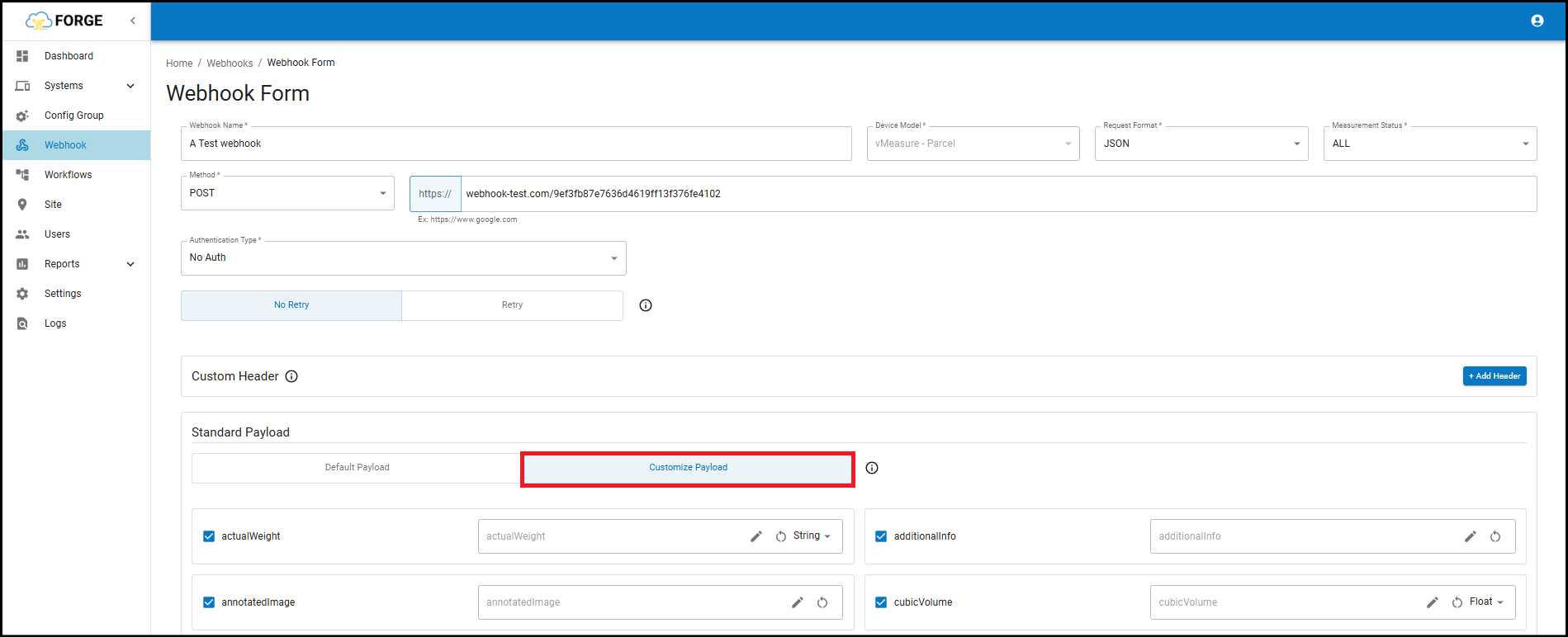Click the Dashboard grid icon

click(22, 56)
